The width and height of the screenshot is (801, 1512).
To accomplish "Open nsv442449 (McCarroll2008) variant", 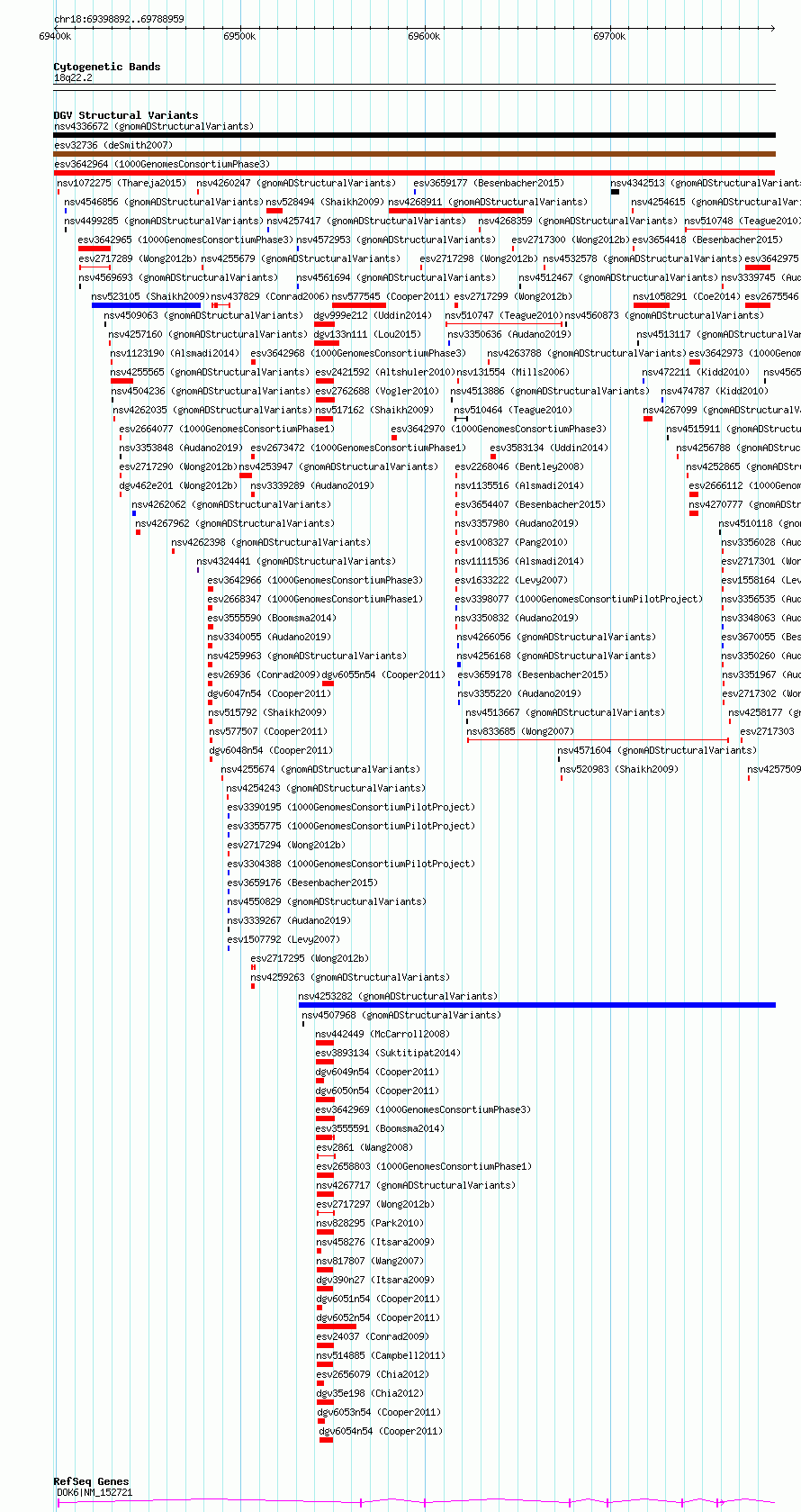I will click(x=382, y=1034).
